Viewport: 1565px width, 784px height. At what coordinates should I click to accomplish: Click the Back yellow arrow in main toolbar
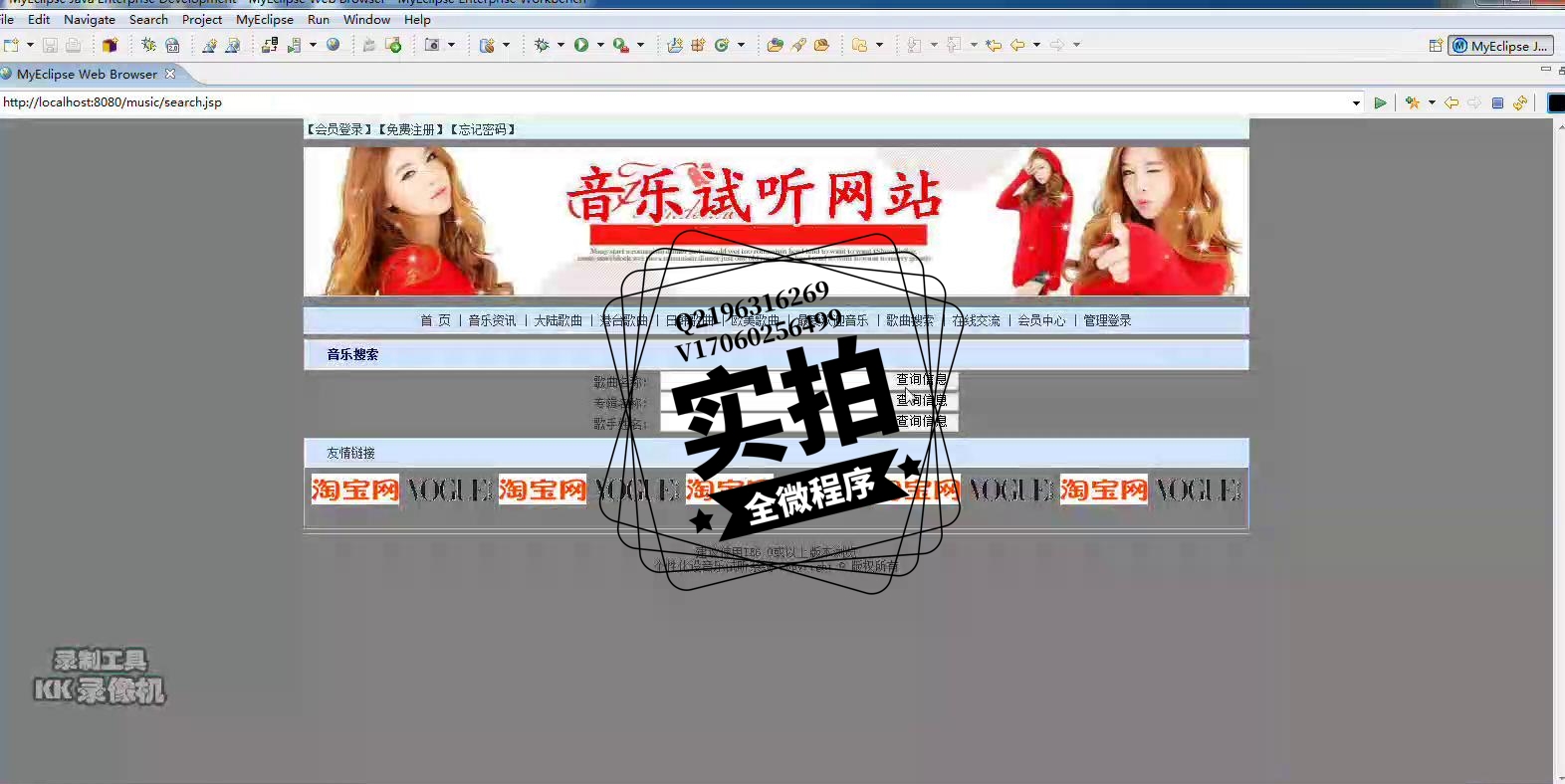pyautogui.click(x=1017, y=45)
